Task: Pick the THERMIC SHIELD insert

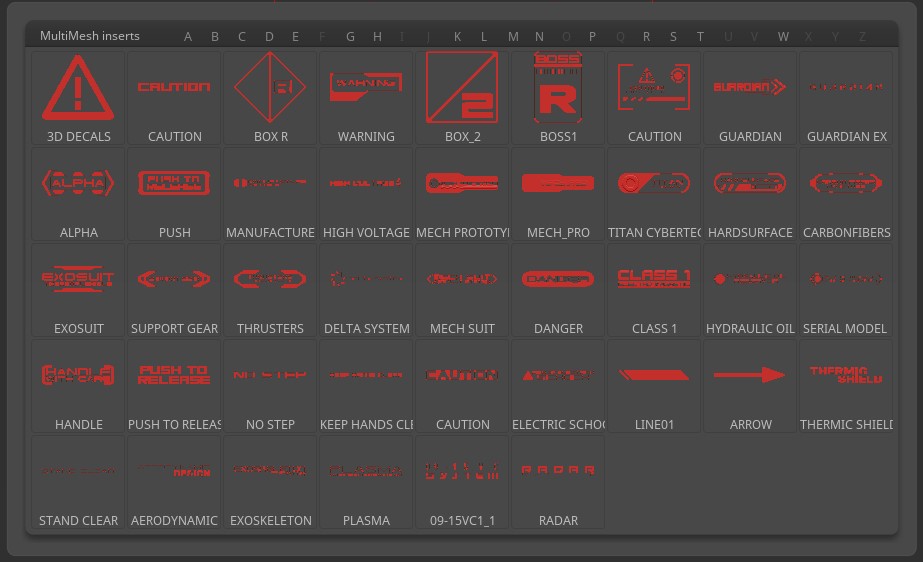Action: (846, 385)
